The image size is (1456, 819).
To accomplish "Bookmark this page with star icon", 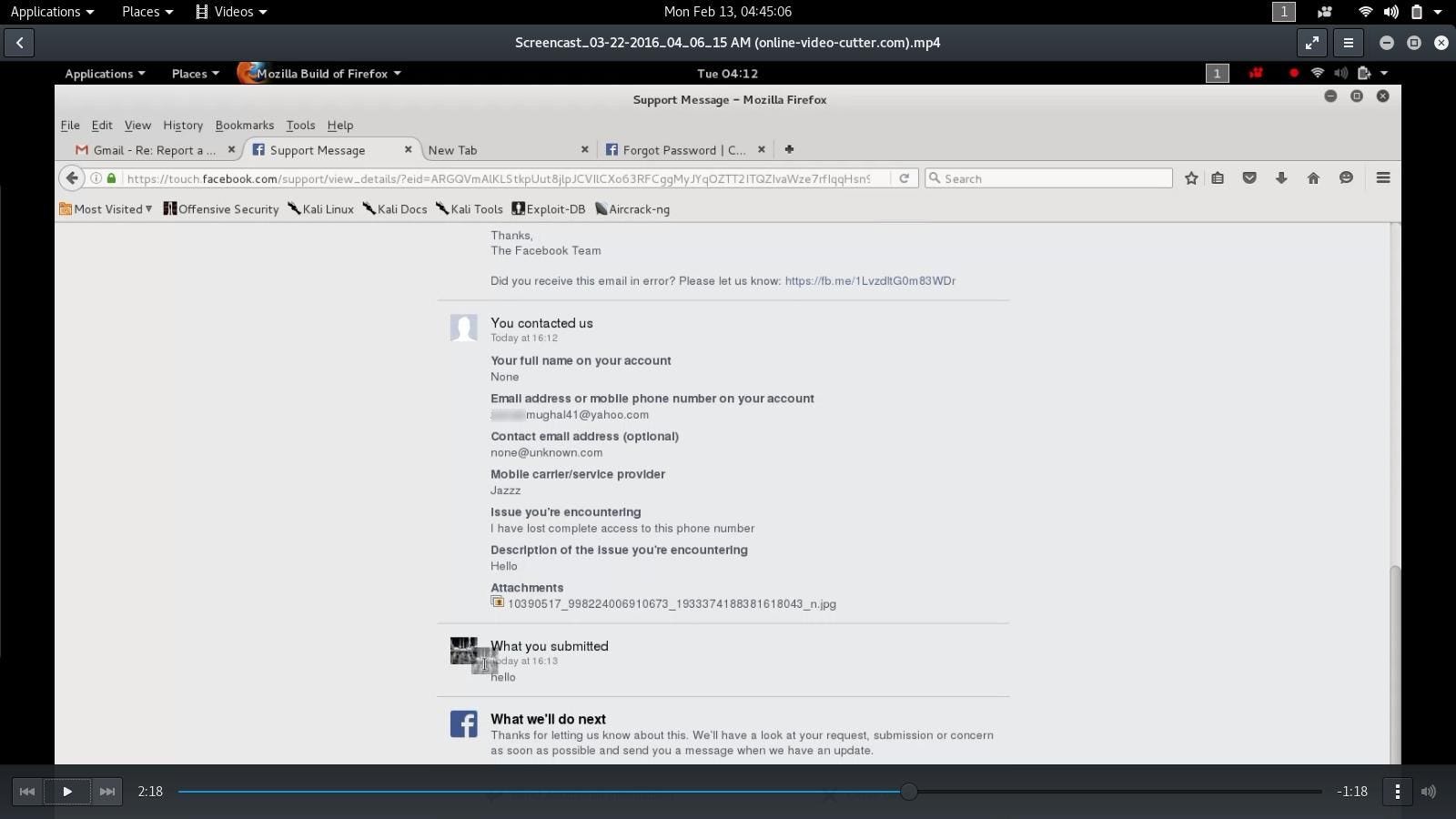I will pyautogui.click(x=1191, y=178).
